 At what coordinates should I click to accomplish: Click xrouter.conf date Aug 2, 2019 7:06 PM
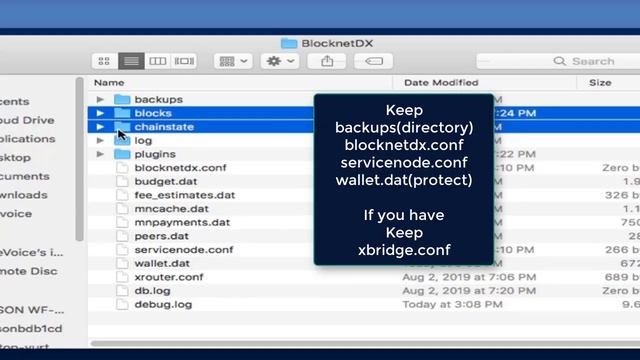[469, 277]
